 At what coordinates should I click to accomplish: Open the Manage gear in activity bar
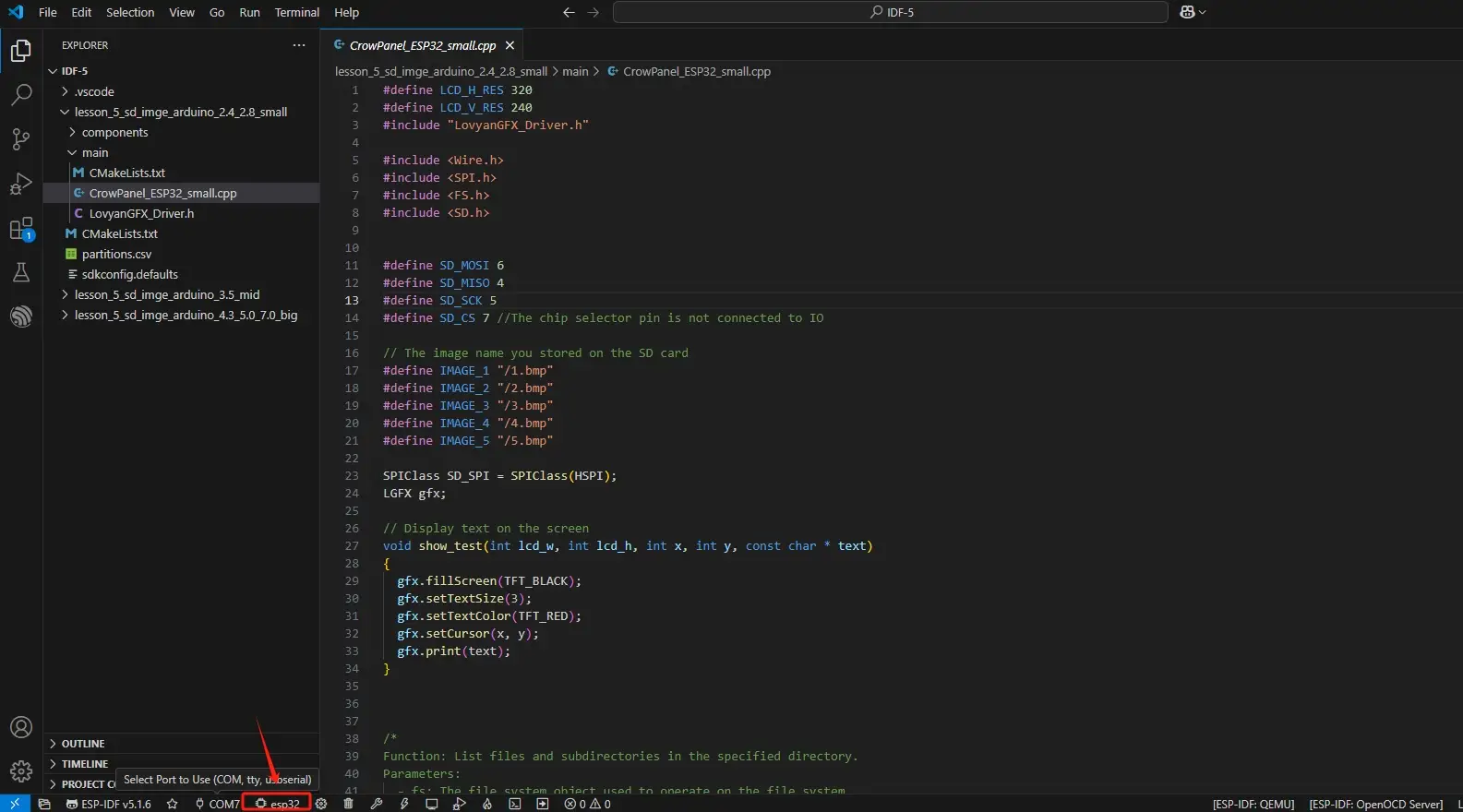click(20, 770)
